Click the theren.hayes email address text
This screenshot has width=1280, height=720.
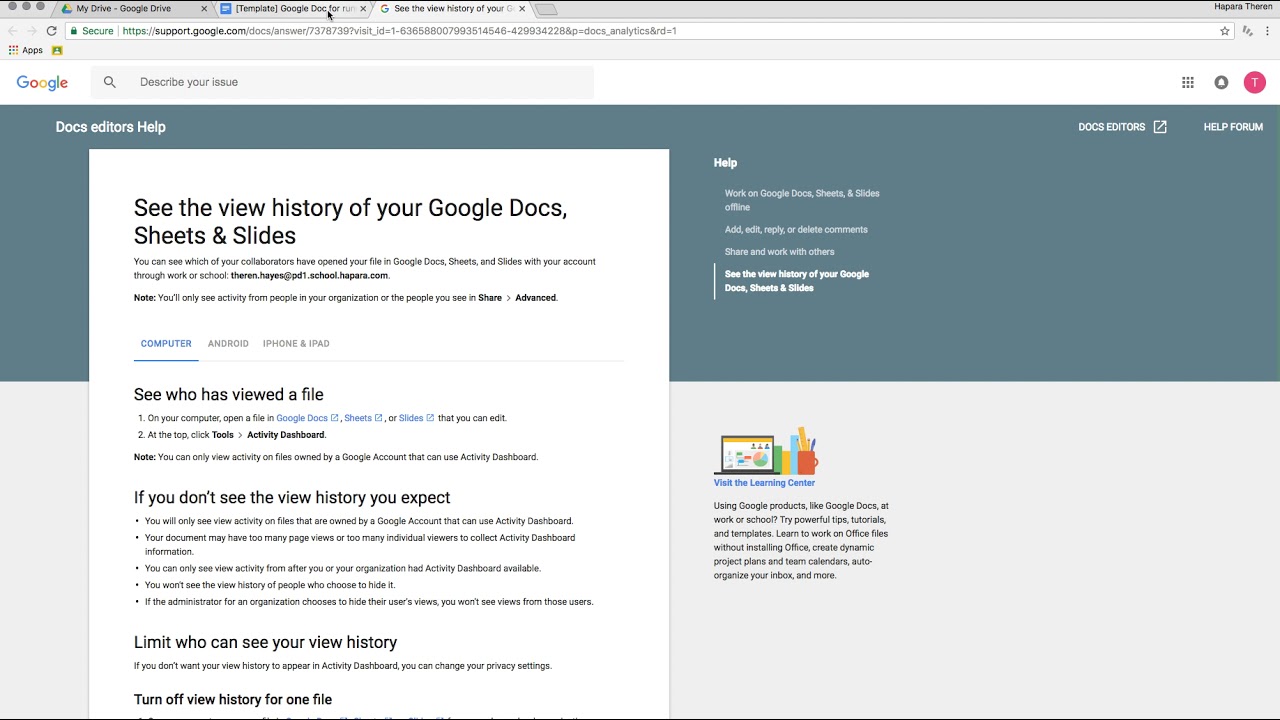point(309,276)
